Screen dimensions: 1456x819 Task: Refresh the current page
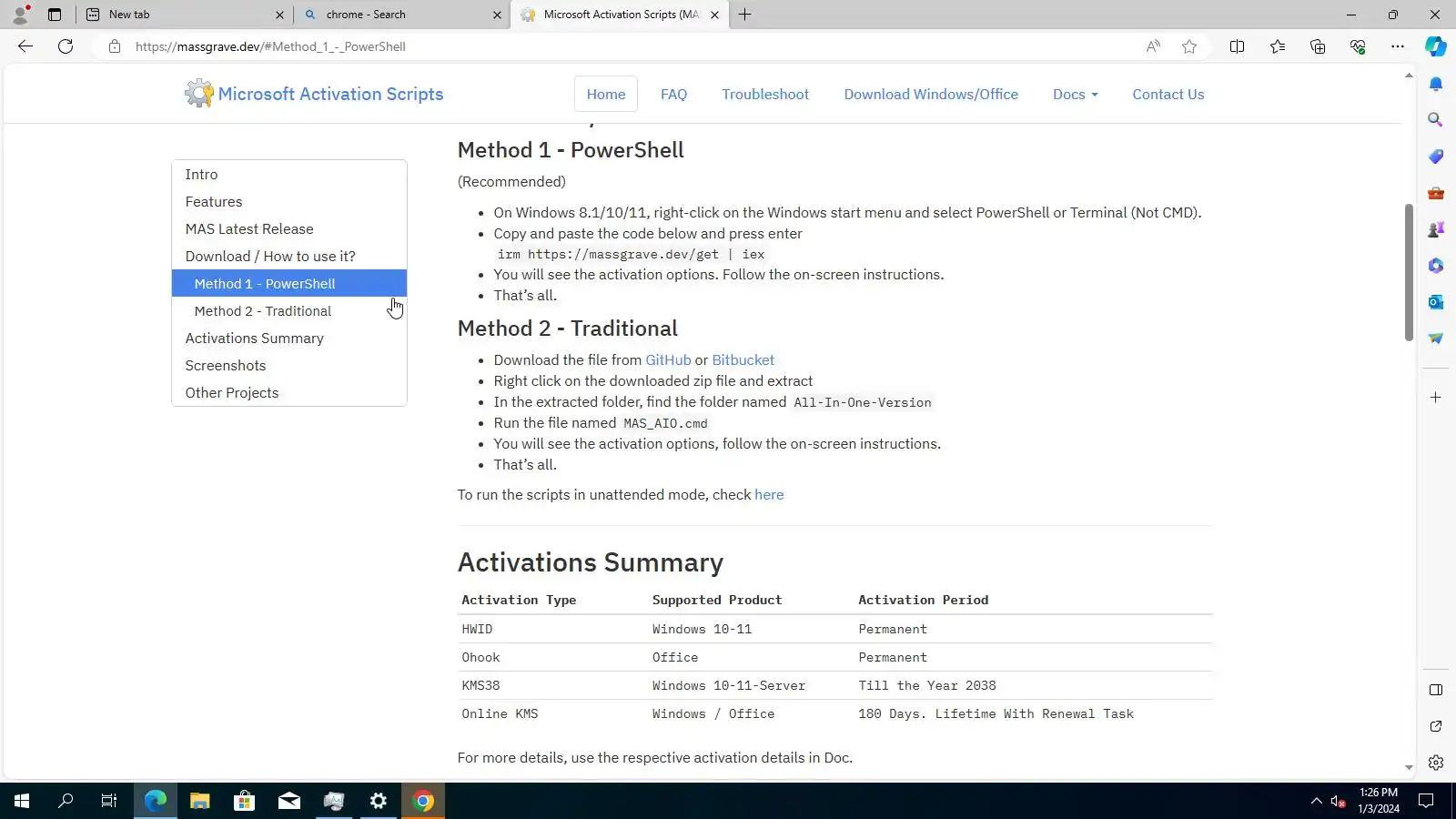pos(66,46)
